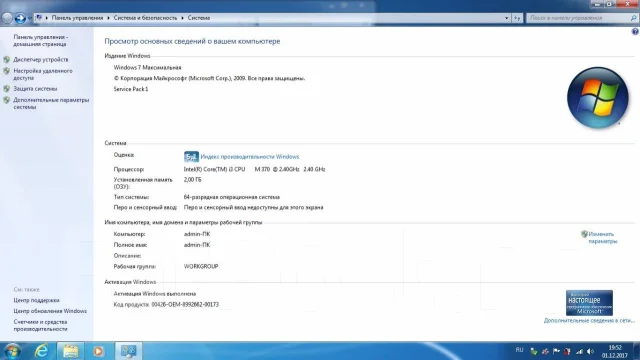Open Action Center link (Центр поддержки)

point(36,300)
